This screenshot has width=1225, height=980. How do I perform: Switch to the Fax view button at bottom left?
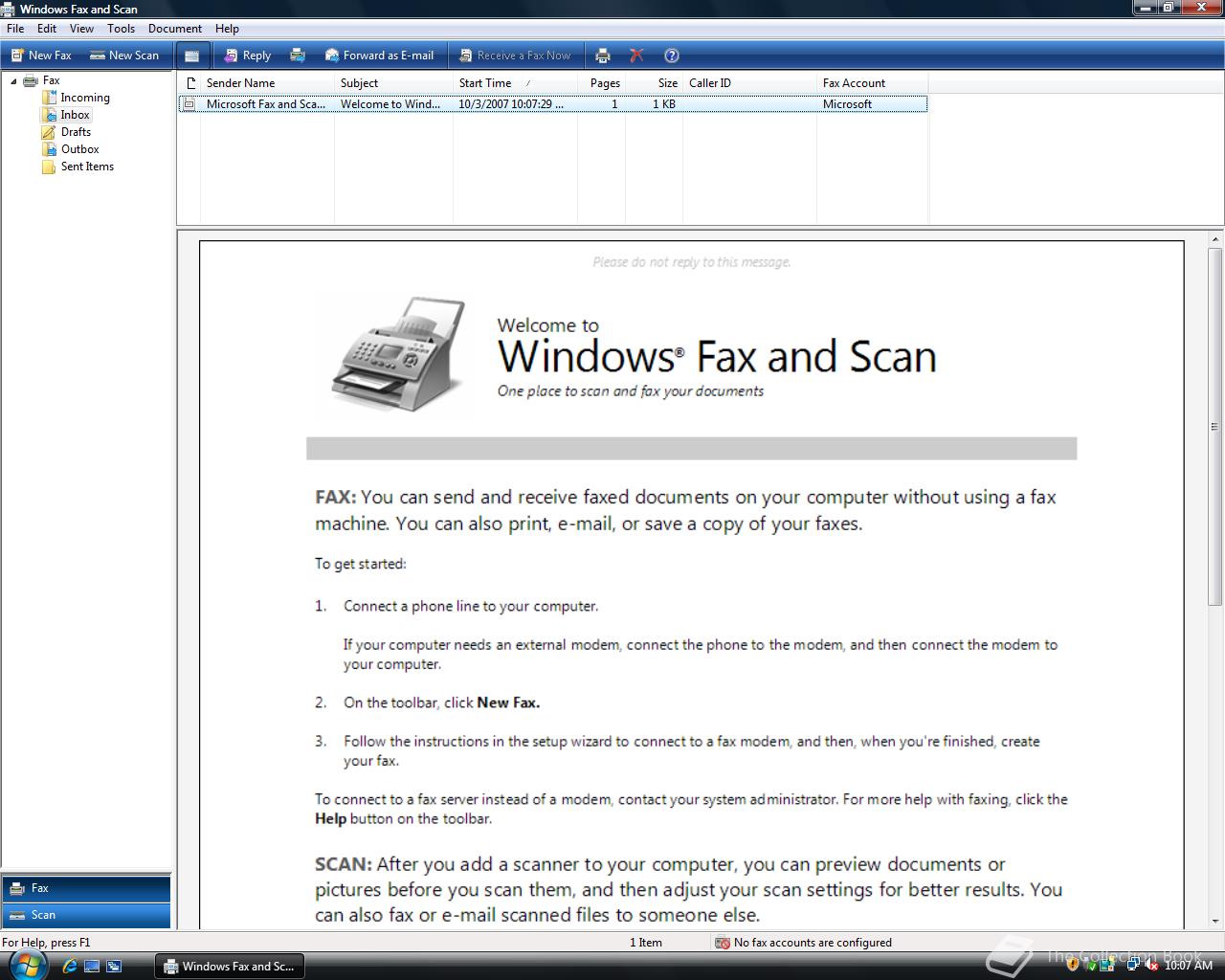(85, 888)
